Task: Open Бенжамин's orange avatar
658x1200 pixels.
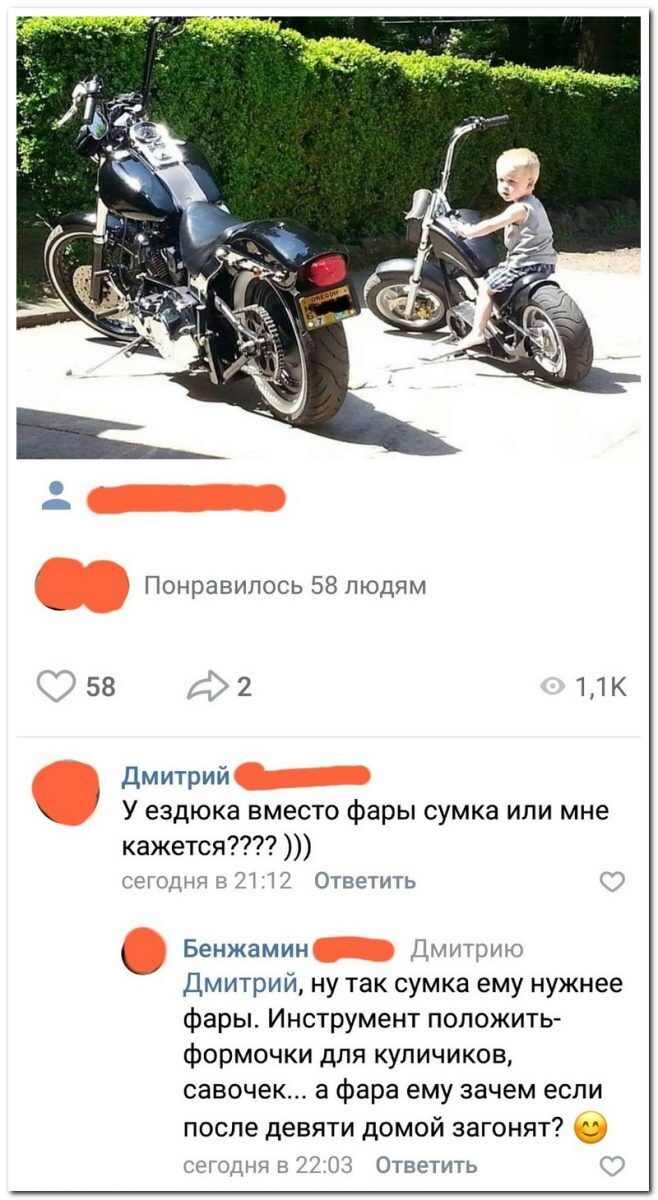Action: [145, 950]
